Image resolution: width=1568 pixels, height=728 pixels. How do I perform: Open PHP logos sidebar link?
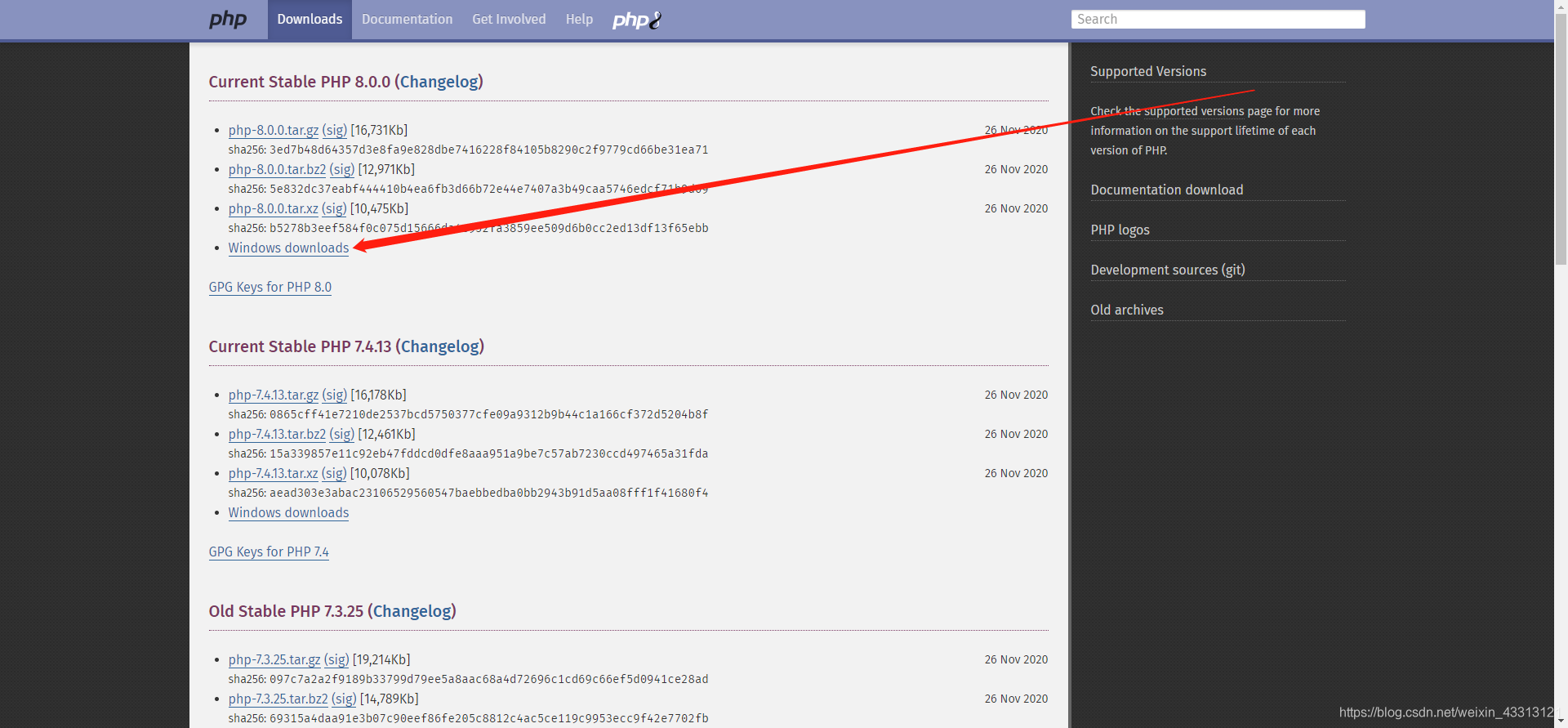coord(1120,230)
